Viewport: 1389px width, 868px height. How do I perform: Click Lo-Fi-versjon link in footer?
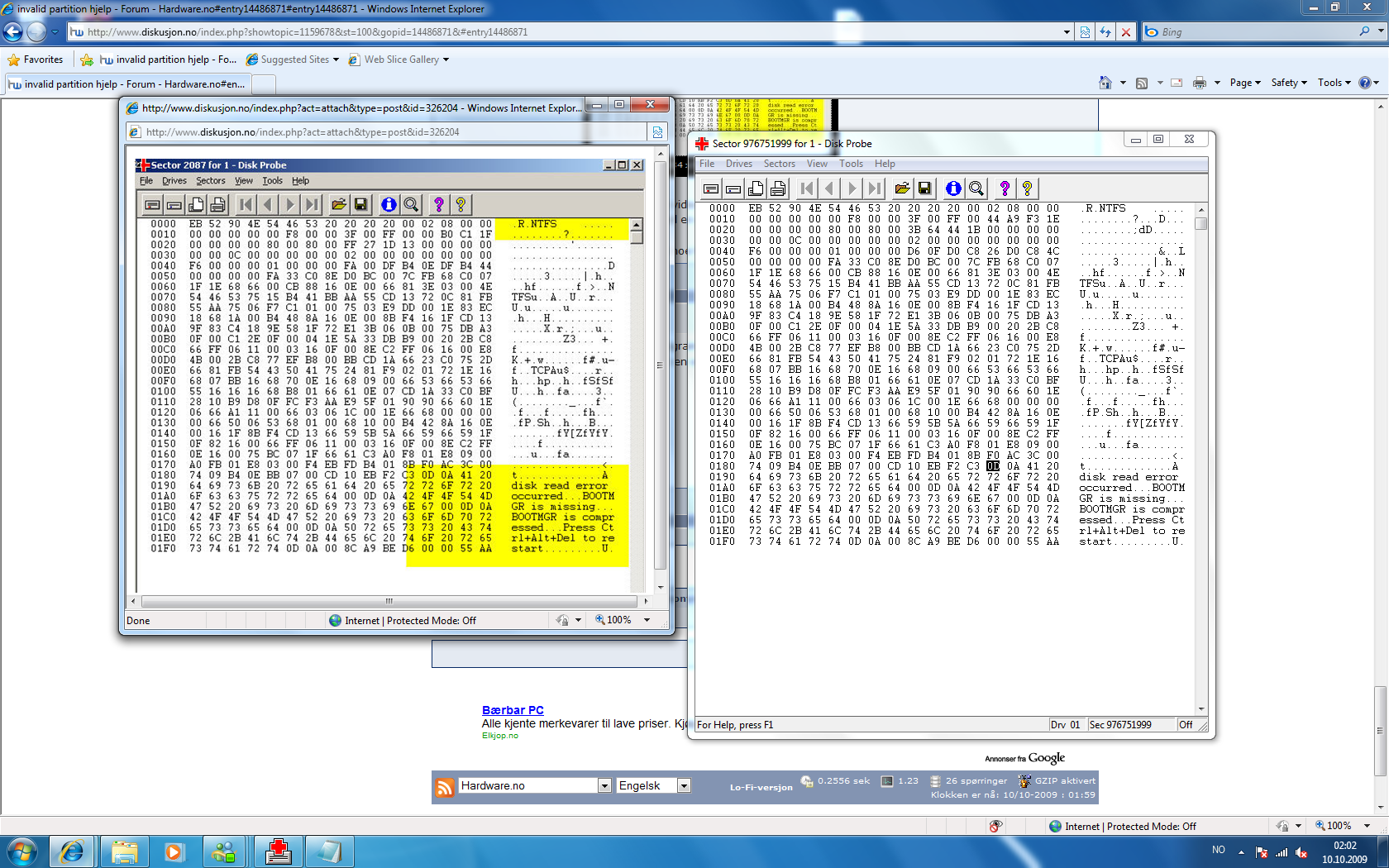tap(761, 787)
